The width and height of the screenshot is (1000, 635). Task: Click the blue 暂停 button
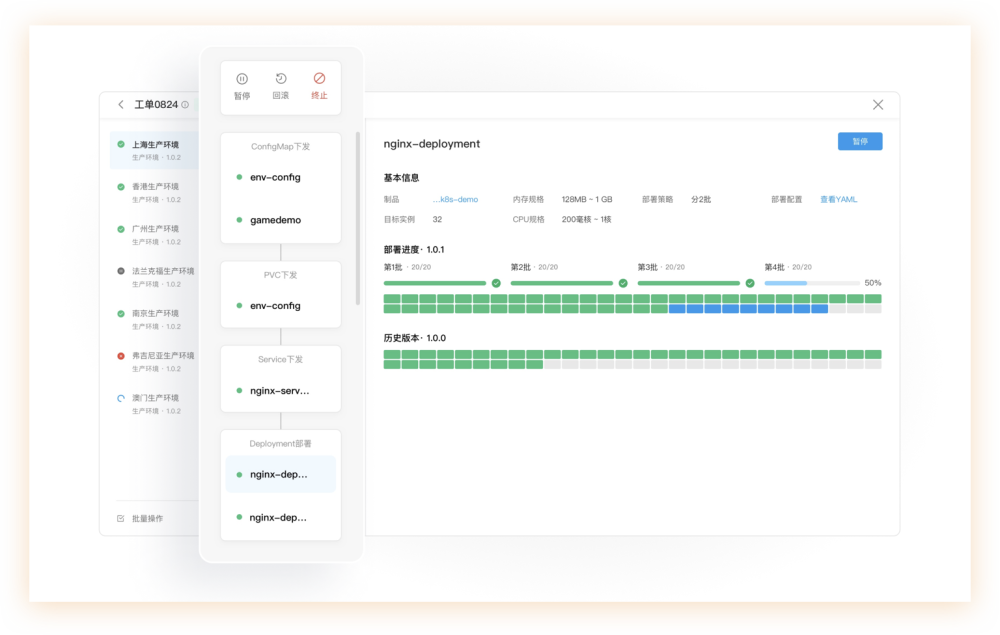point(860,142)
